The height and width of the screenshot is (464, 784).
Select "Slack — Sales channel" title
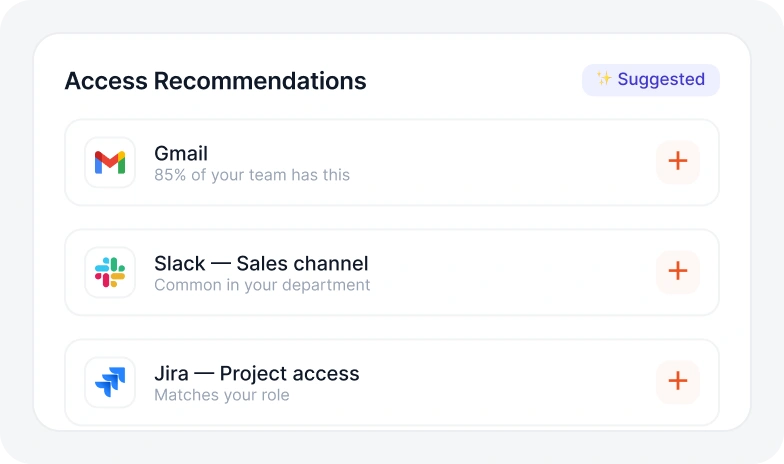261,264
